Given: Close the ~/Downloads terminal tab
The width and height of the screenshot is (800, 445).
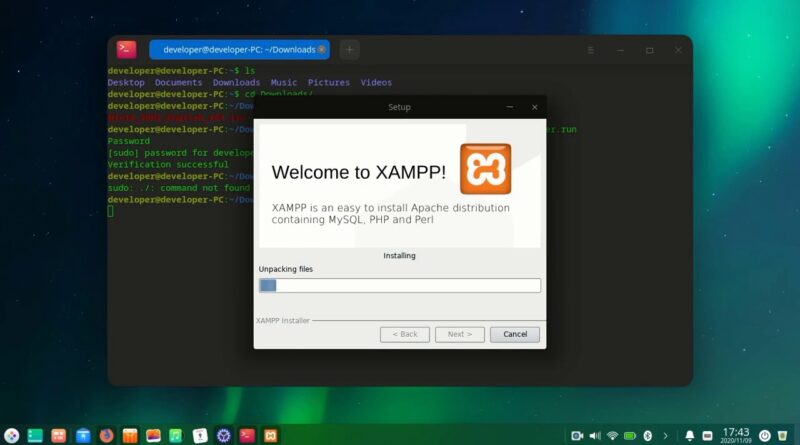Looking at the screenshot, I should pyautogui.click(x=321, y=50).
